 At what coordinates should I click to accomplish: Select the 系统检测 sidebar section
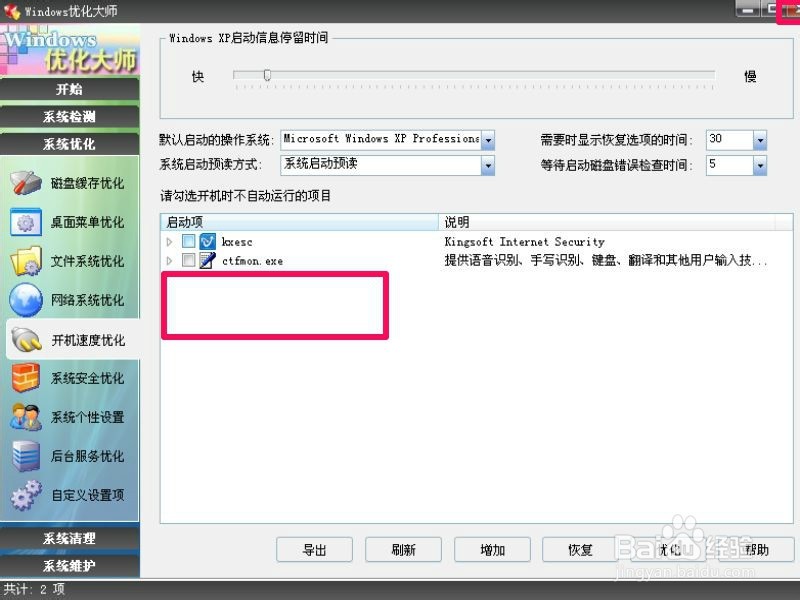click(69, 117)
